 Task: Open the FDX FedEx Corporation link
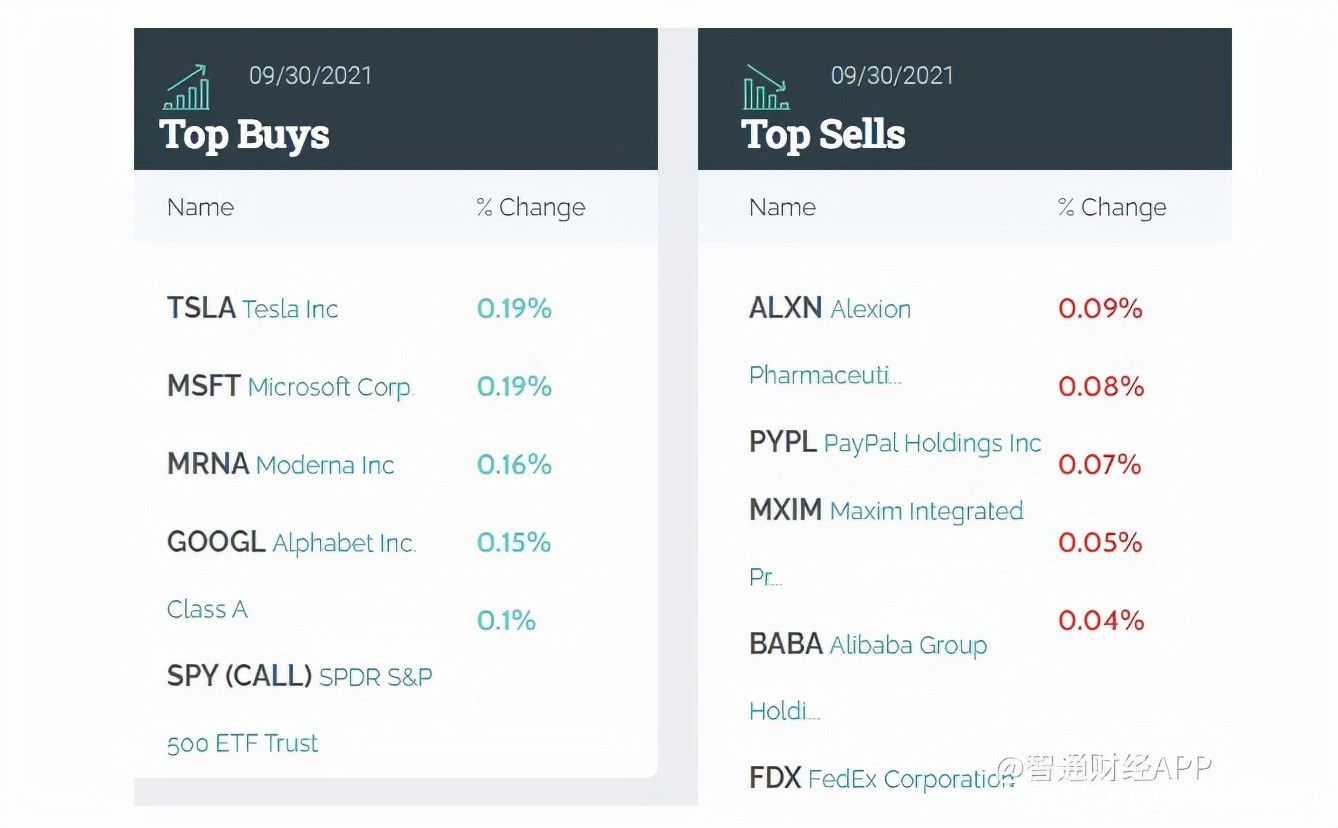coord(881,778)
